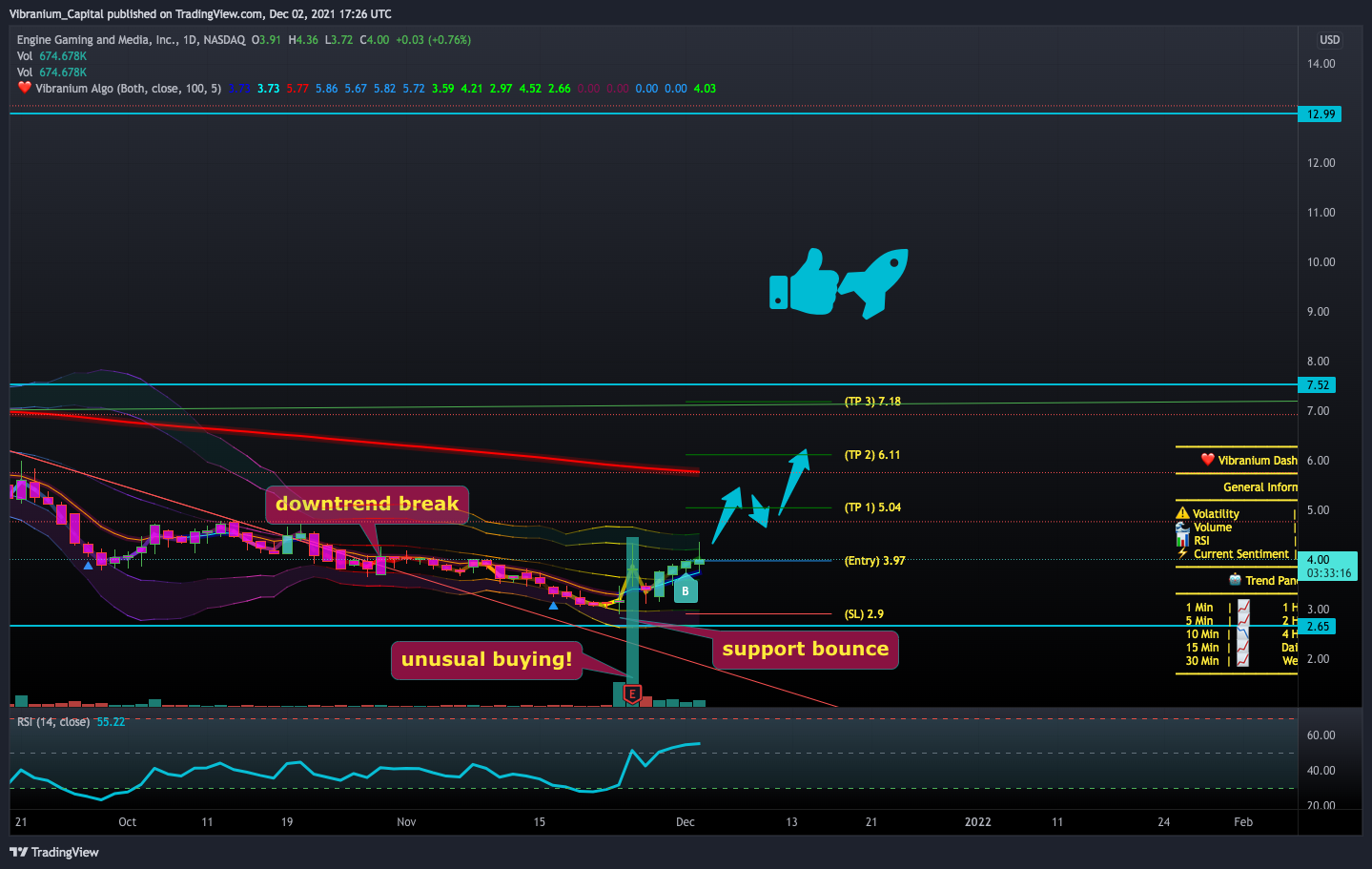Screen dimensions: 1372x869
Task: Click the '10 Min' timeframe label
Action: [1202, 633]
